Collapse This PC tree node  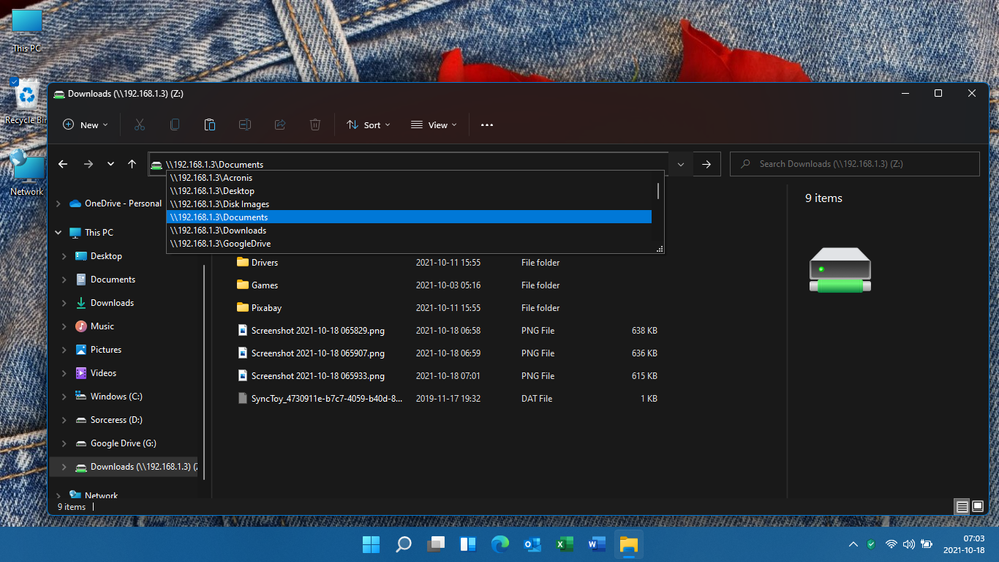pos(58,233)
